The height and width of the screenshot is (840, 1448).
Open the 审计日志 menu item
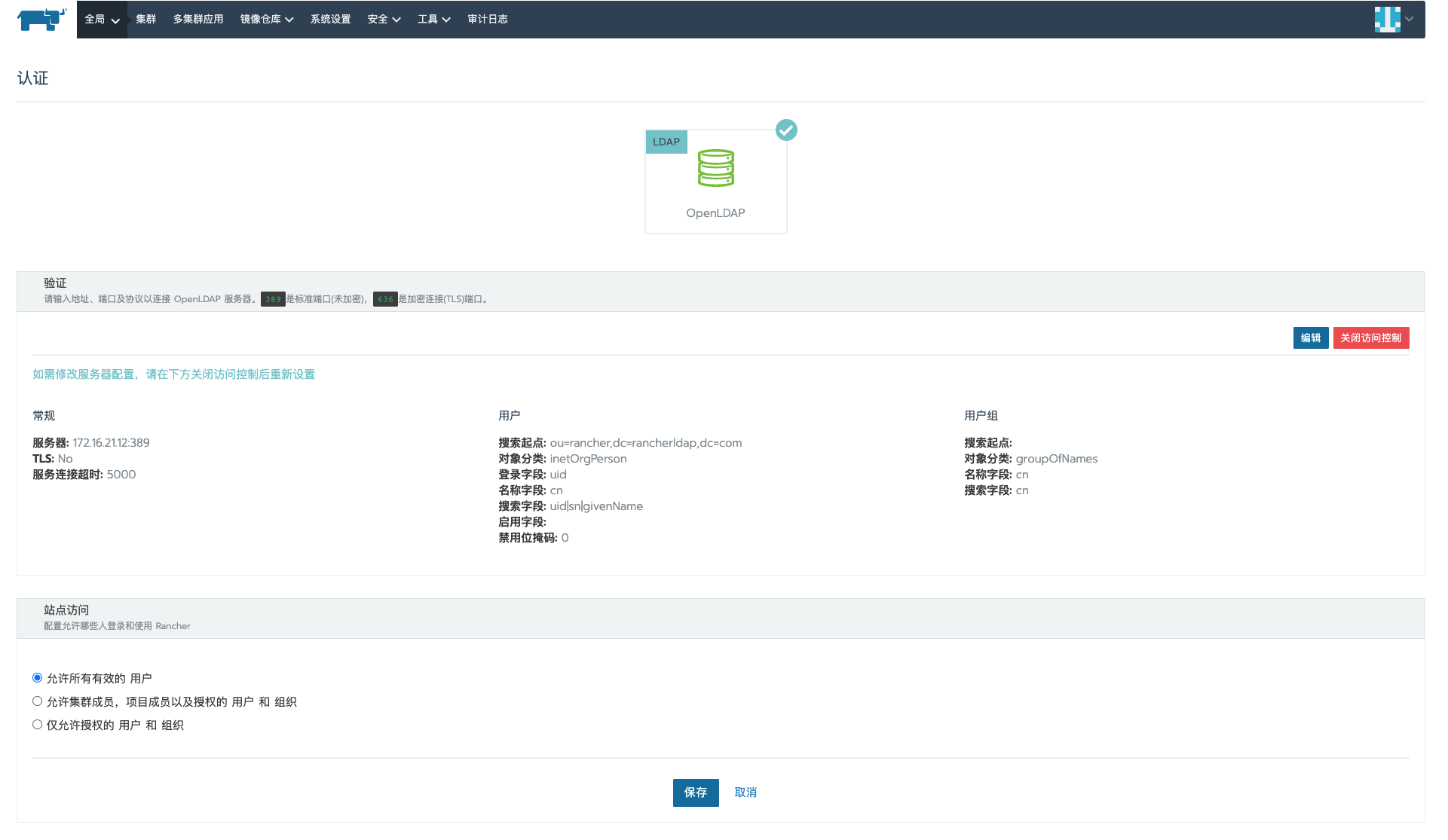pos(487,20)
